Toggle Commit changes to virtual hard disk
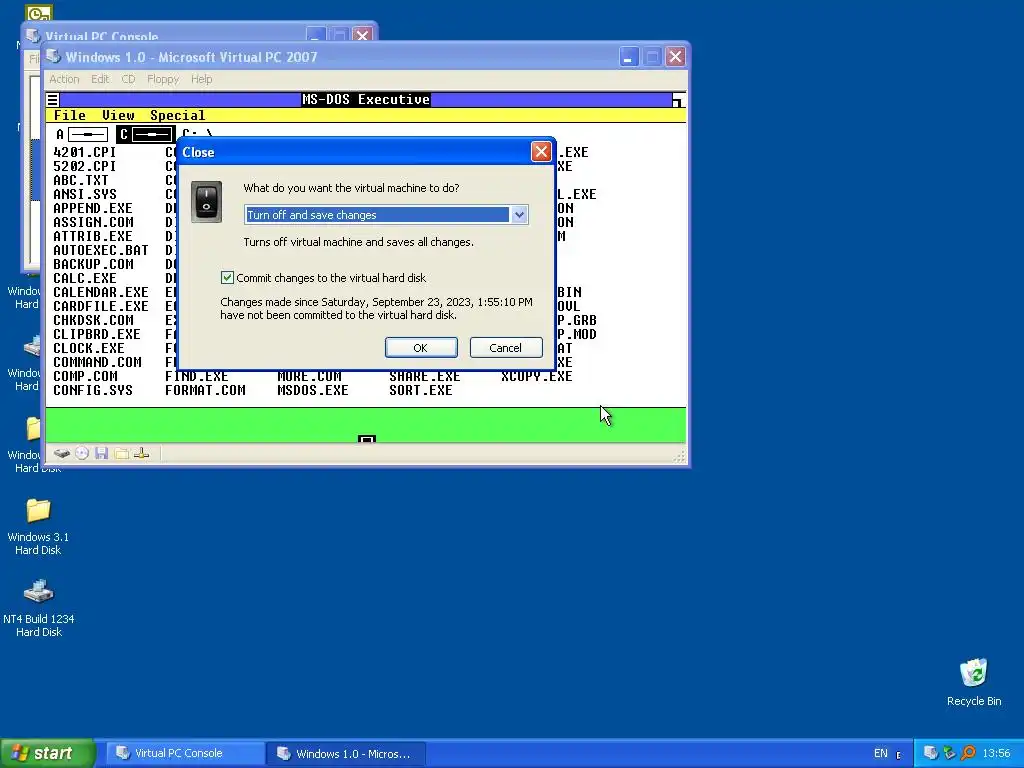This screenshot has width=1024, height=768. (x=227, y=278)
